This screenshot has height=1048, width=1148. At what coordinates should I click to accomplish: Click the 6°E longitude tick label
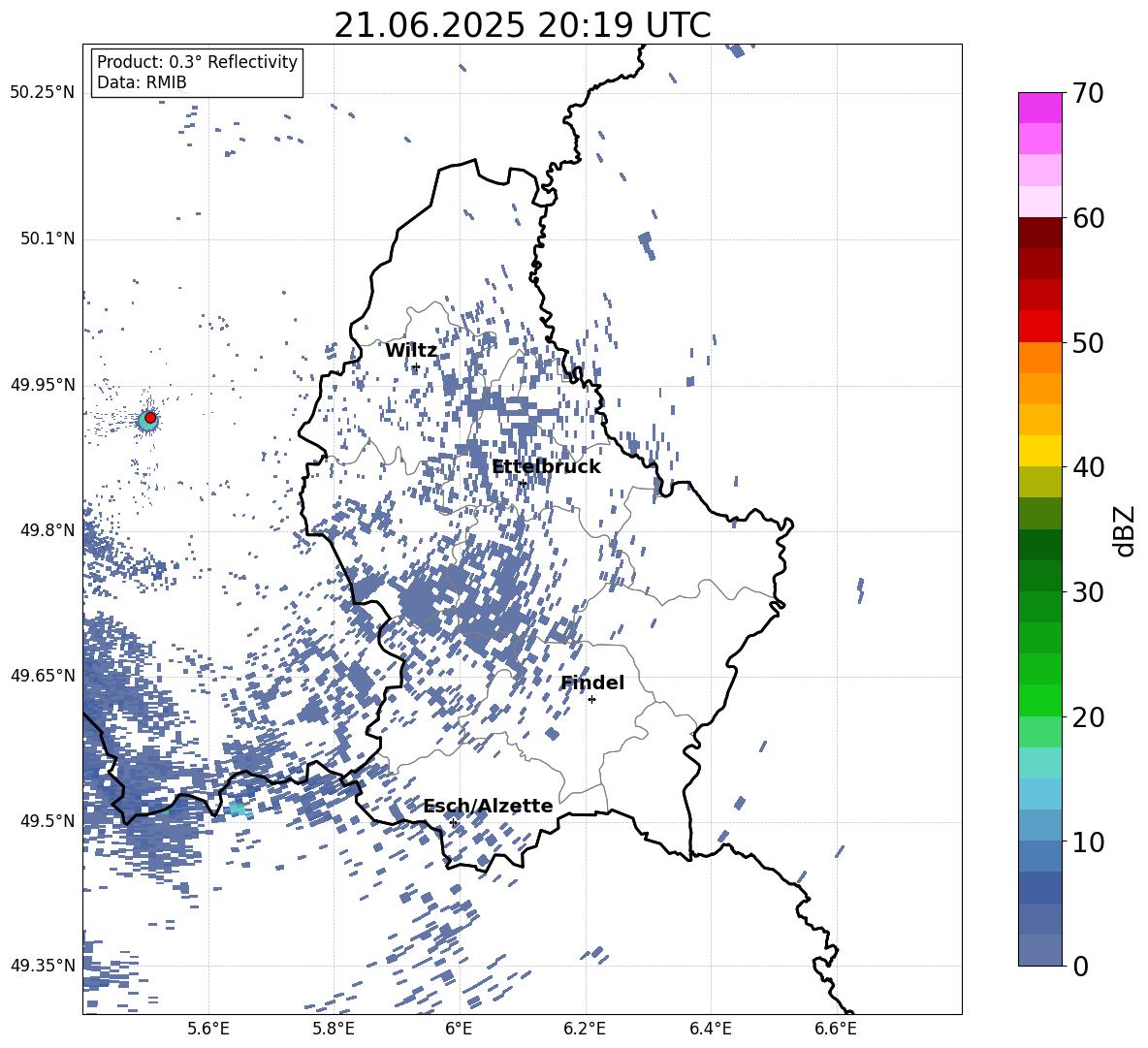tap(459, 1029)
